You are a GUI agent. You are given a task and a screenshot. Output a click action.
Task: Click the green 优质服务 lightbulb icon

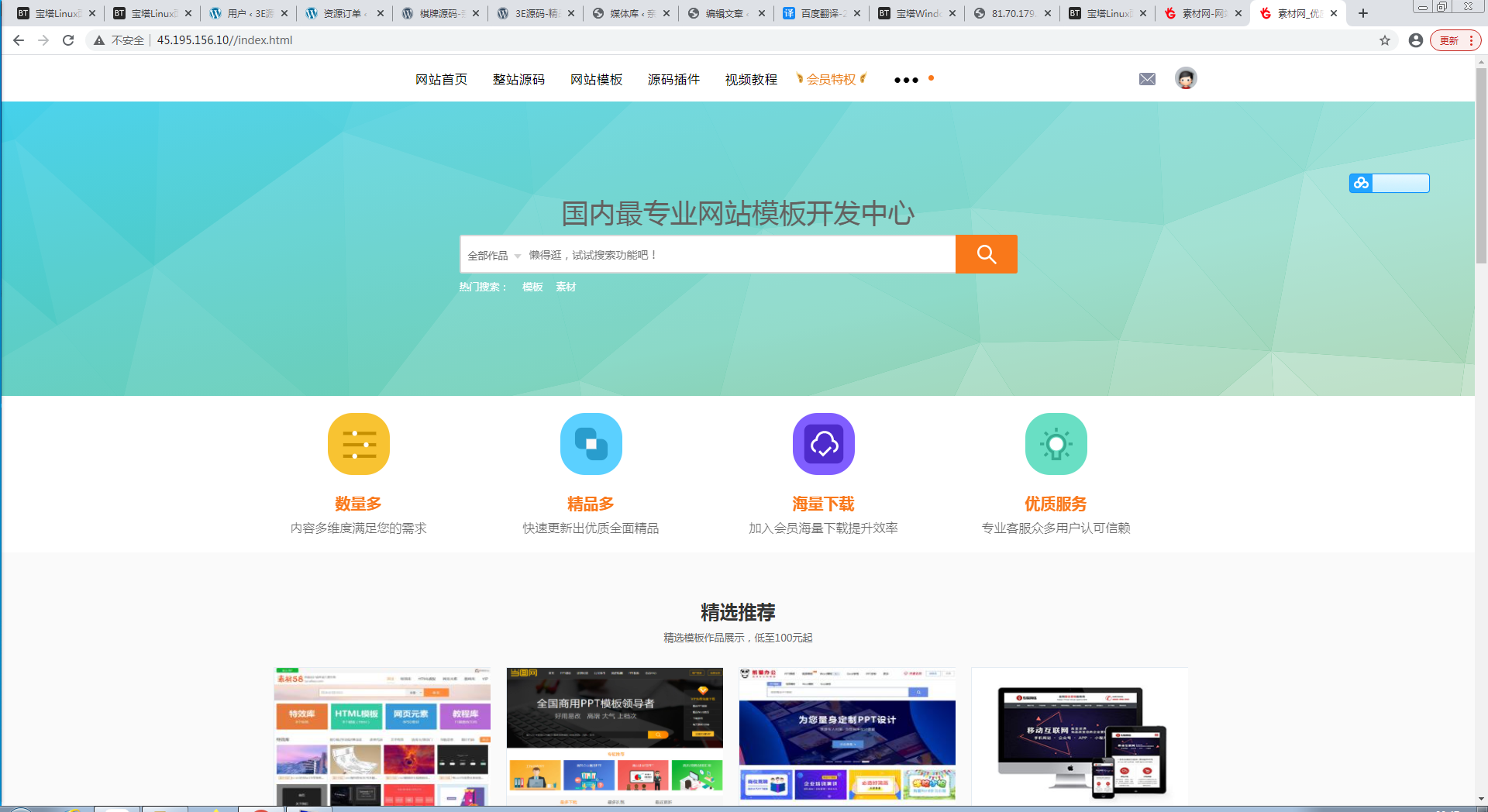1056,443
